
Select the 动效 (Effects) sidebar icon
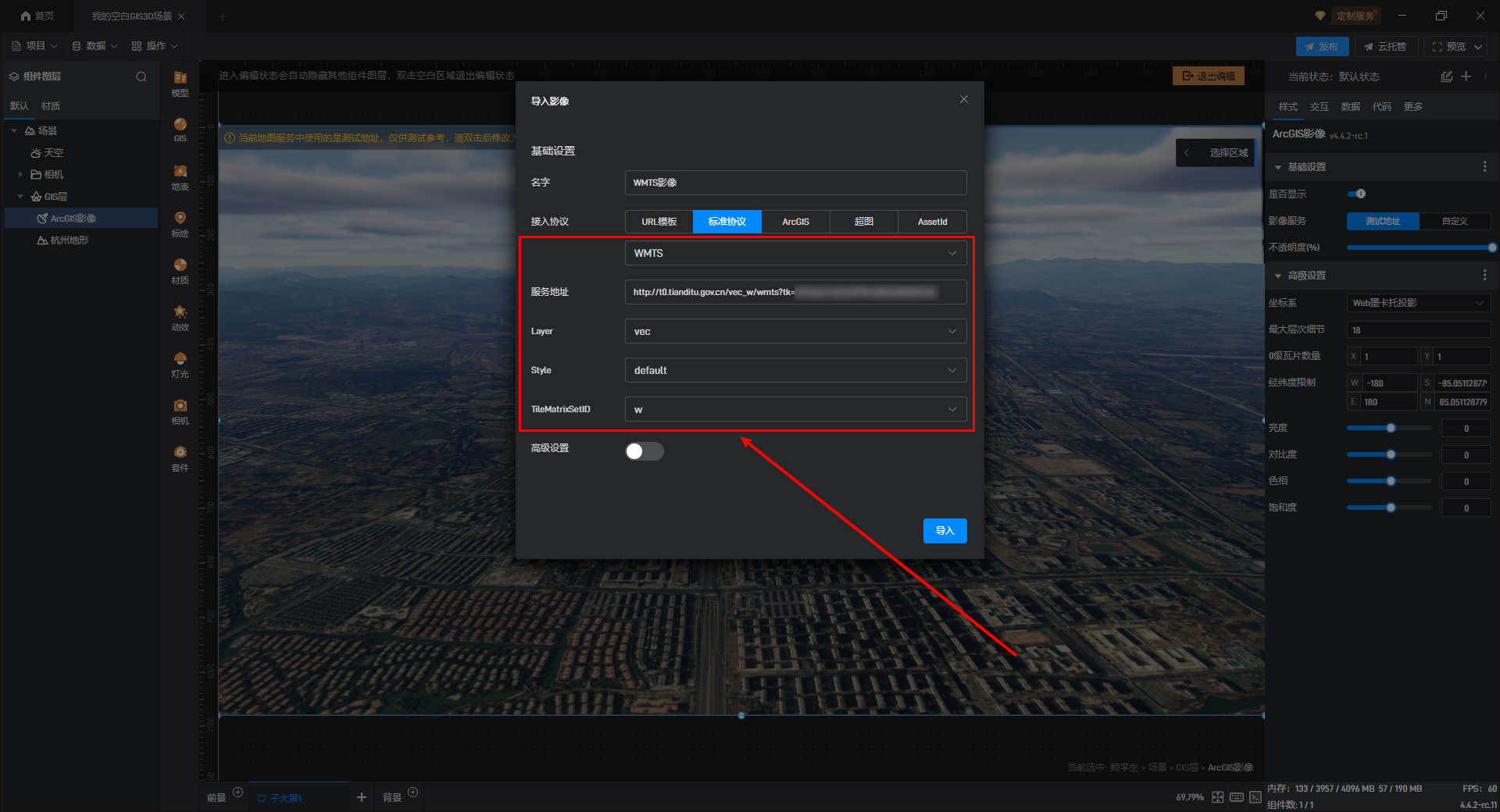(x=180, y=317)
